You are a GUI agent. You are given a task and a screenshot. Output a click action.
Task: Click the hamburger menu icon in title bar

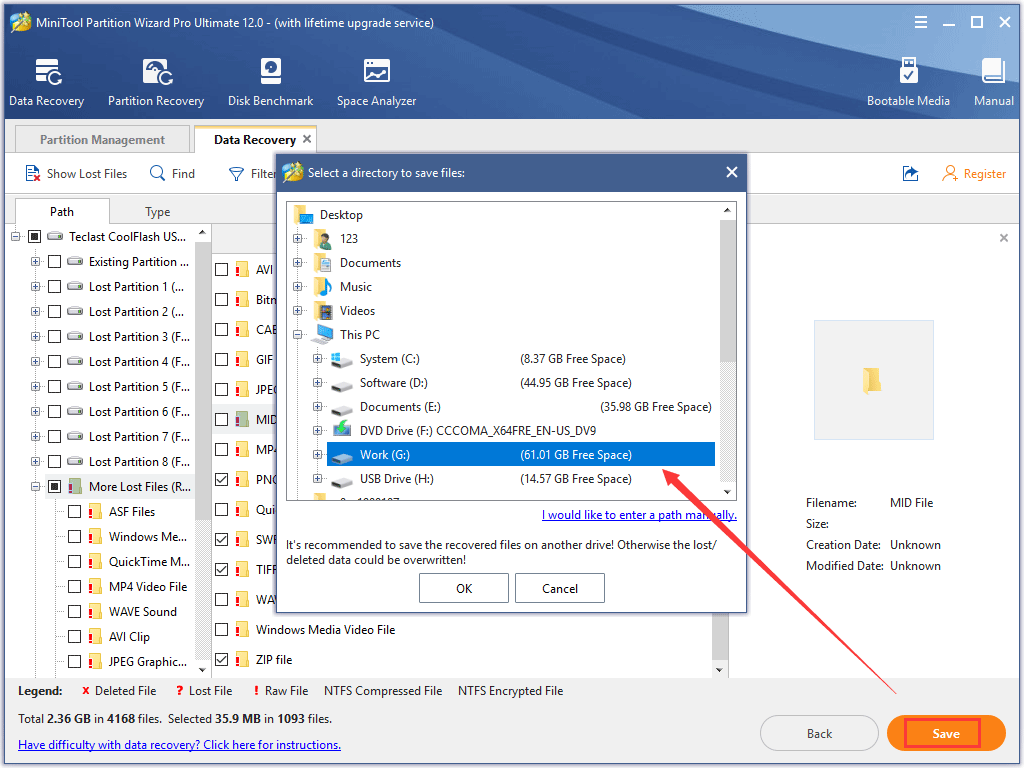pyautogui.click(x=921, y=23)
